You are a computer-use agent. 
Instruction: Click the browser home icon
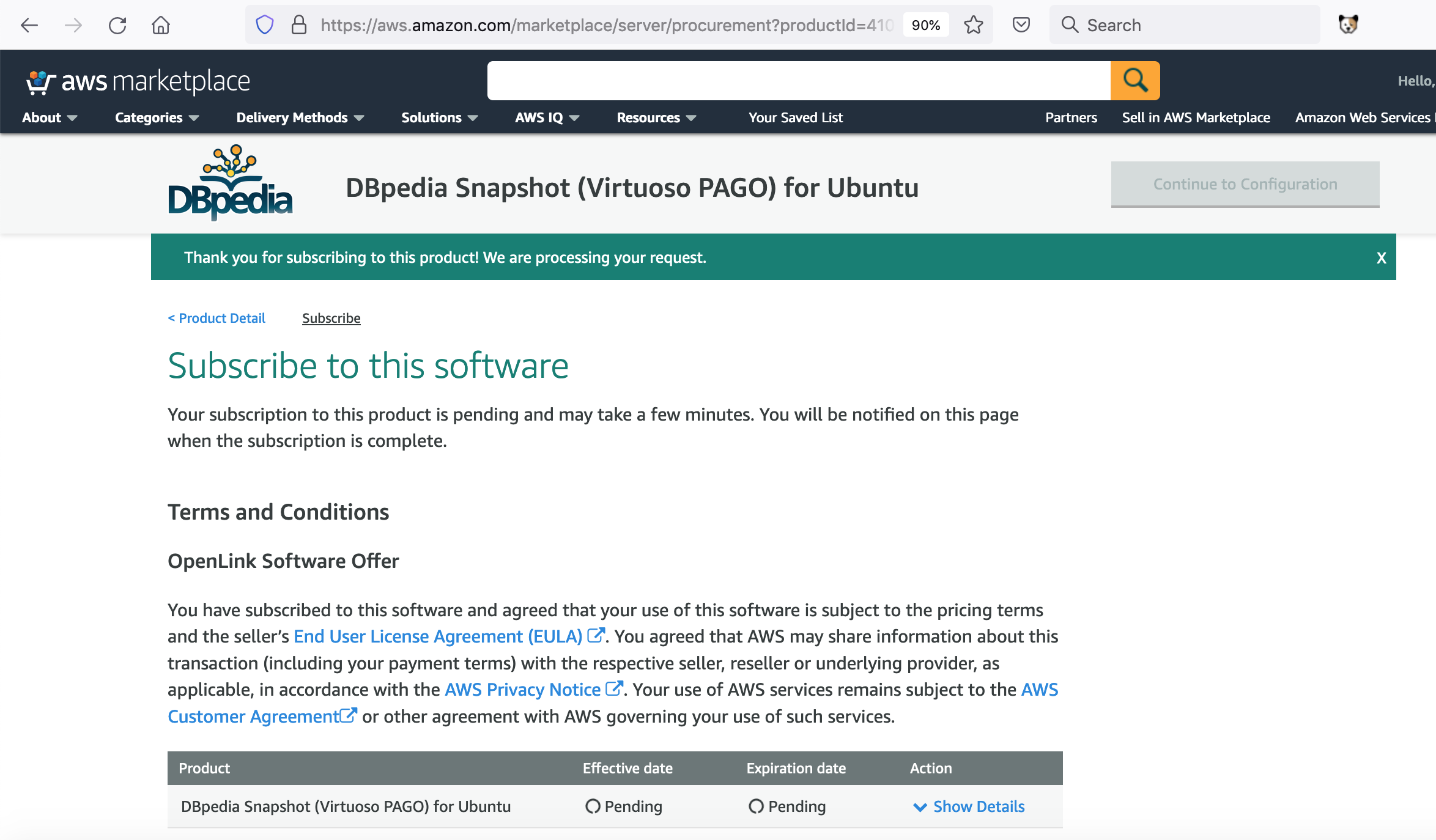coord(161,25)
